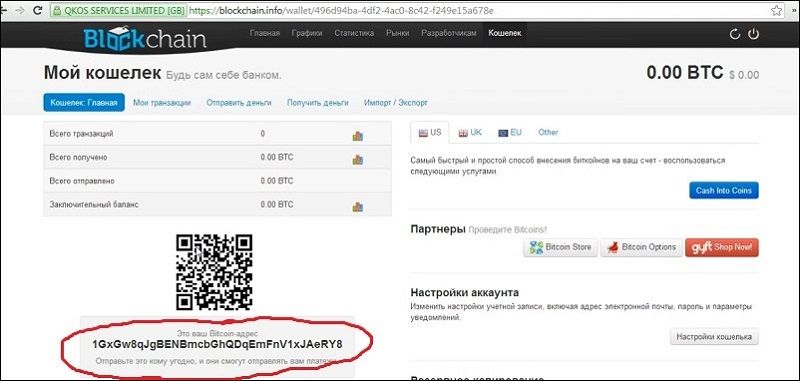Screen dimensions: 800x381
Task: Click the bookmark star in the address bar
Action: [776, 10]
